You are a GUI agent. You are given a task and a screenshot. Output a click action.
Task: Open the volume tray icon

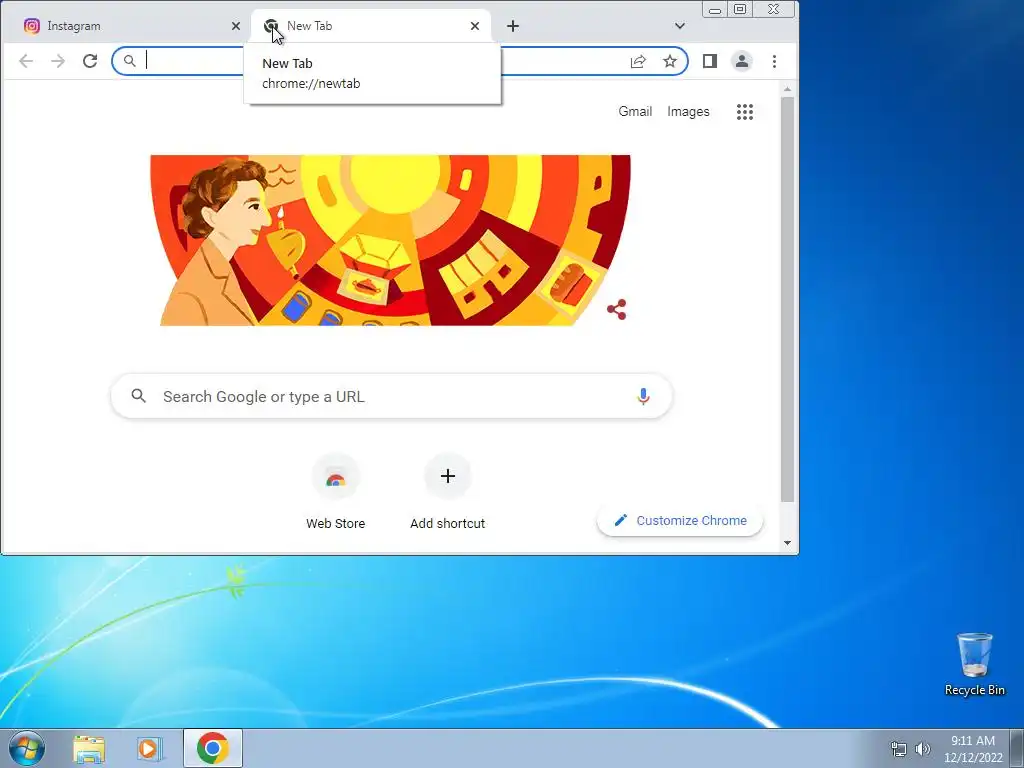tap(922, 749)
